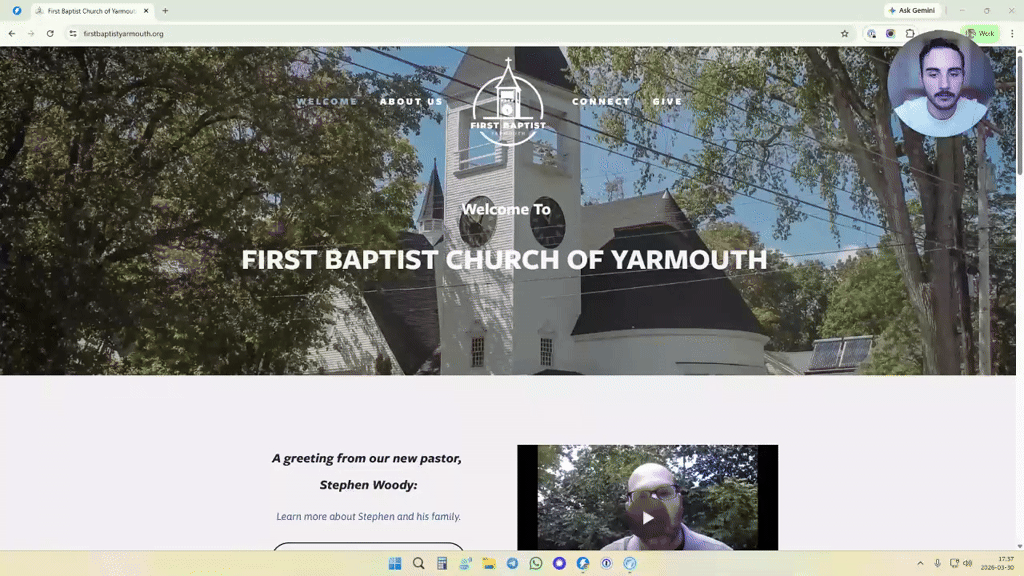
Task: Open Telegram from the taskbar
Action: click(x=513, y=563)
